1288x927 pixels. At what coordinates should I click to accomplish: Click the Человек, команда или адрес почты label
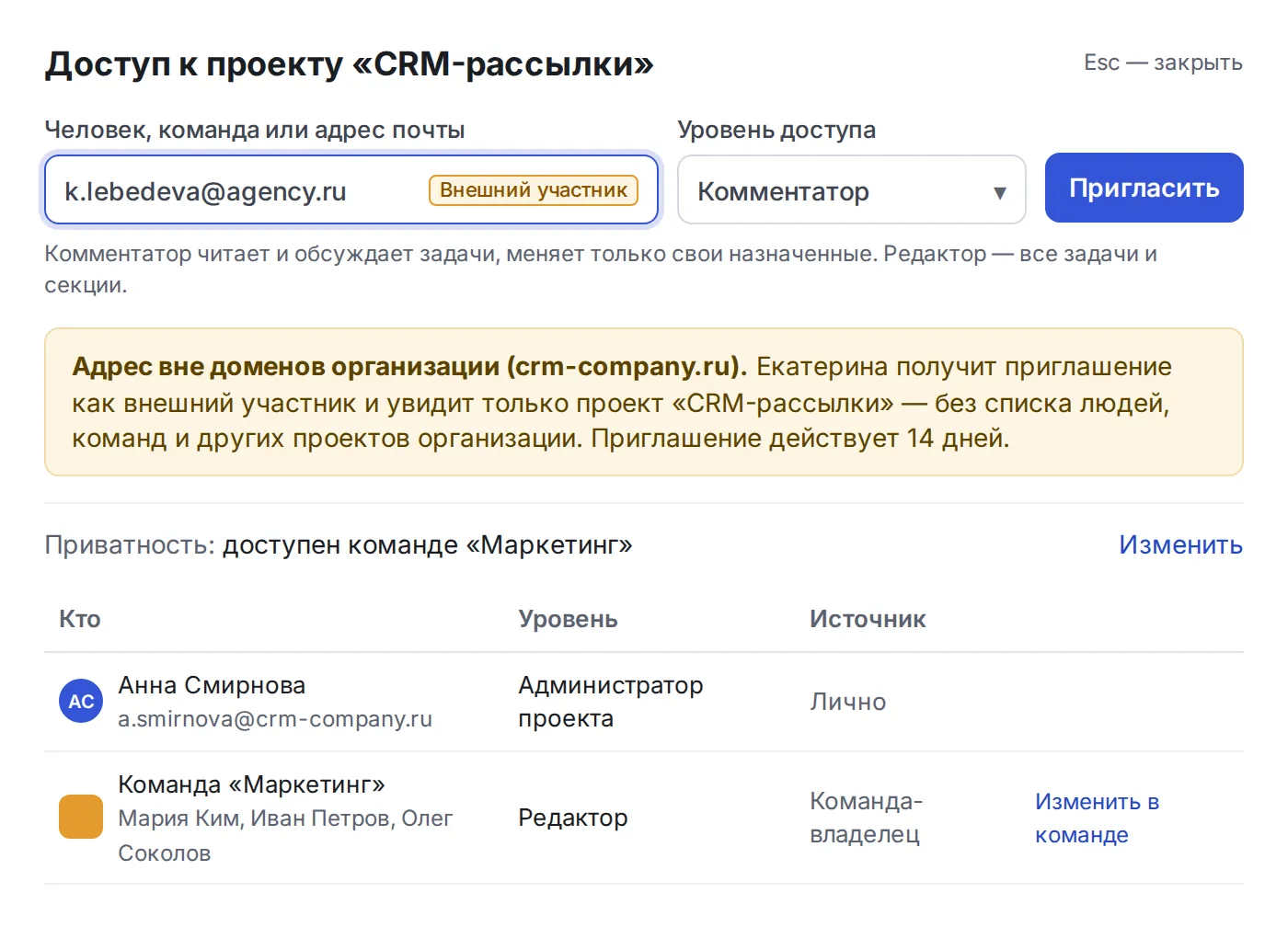[x=255, y=130]
